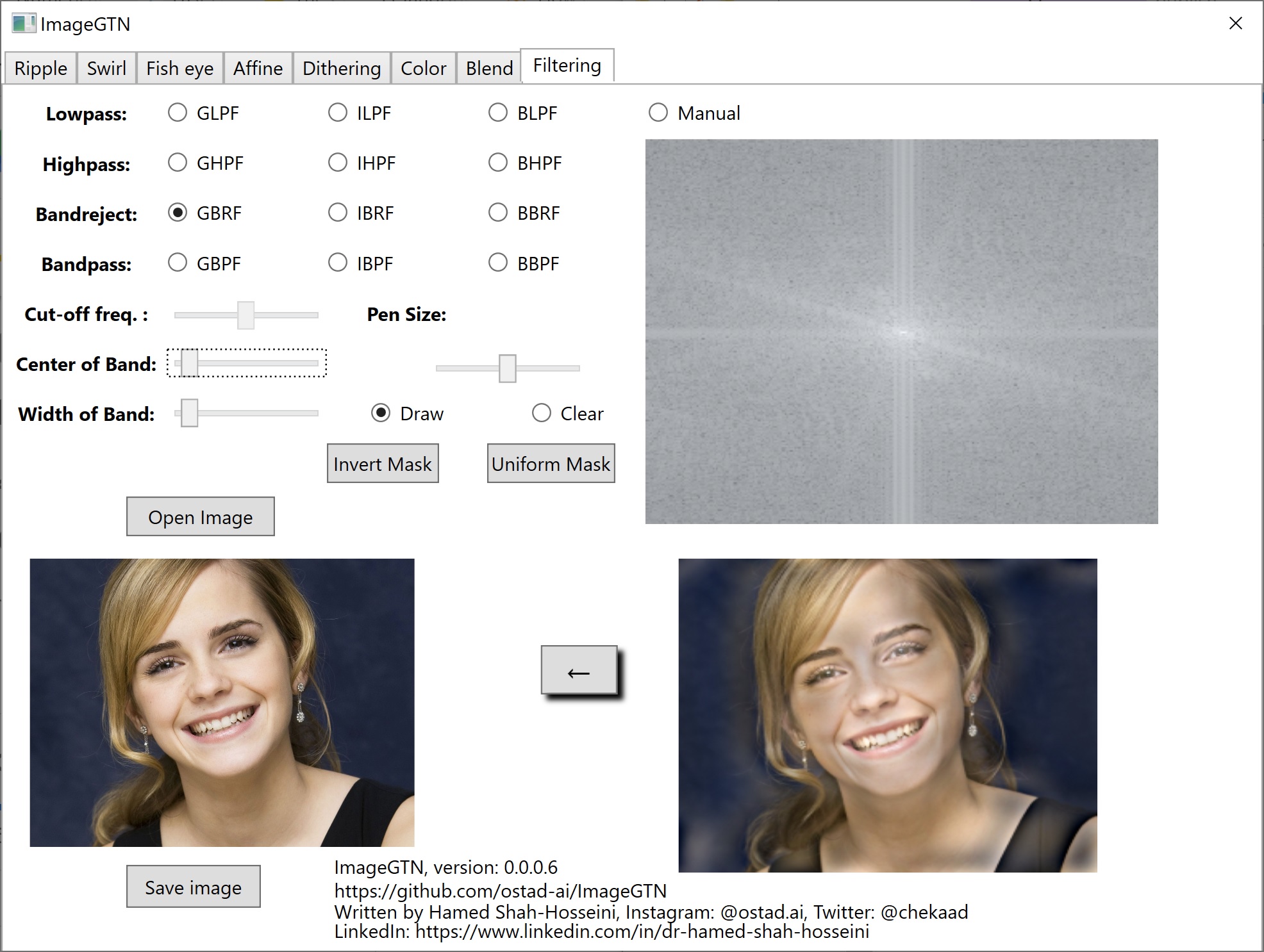Open the Dithering tab
Image resolution: width=1264 pixels, height=952 pixels.
[x=342, y=68]
